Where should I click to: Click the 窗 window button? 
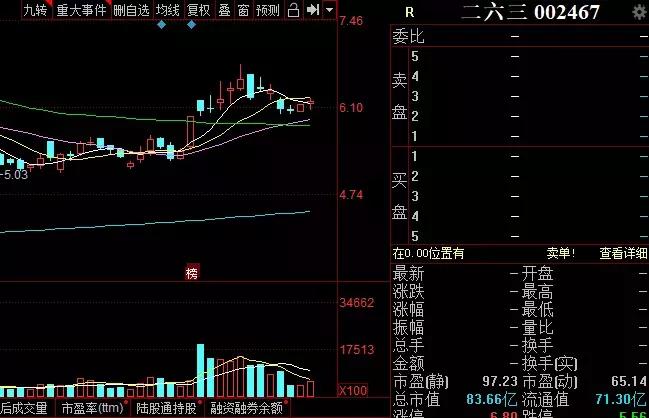coord(243,10)
